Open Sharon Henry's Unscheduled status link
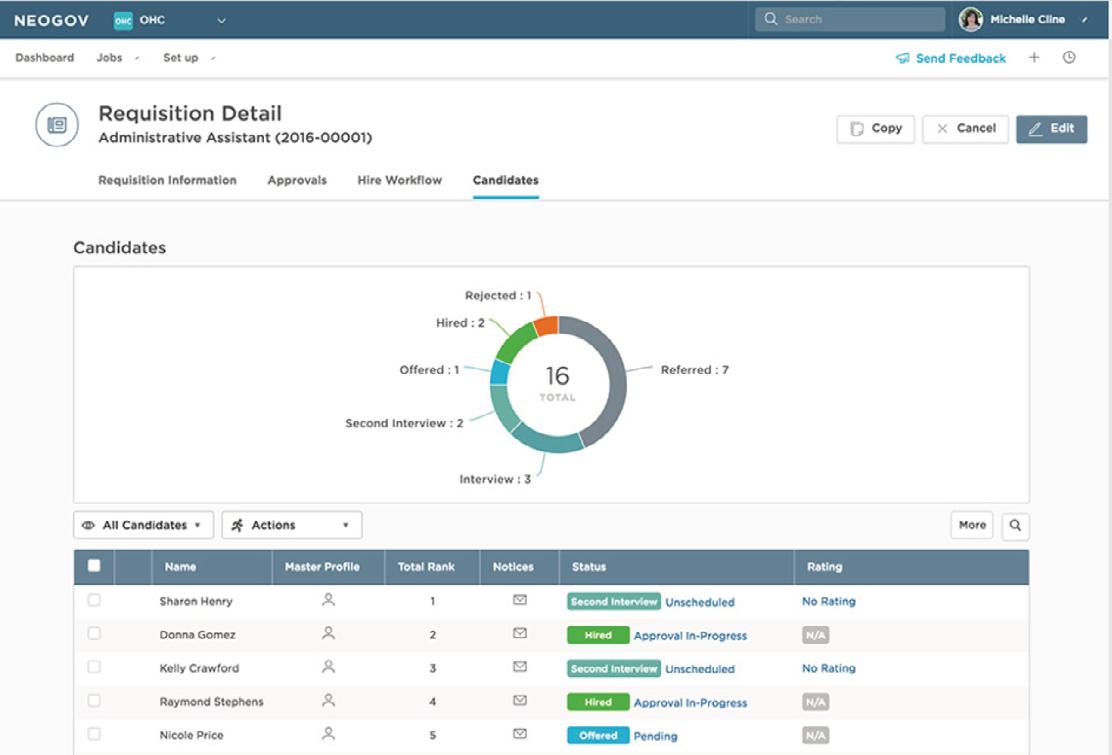The height and width of the screenshot is (755, 1112). pos(700,602)
